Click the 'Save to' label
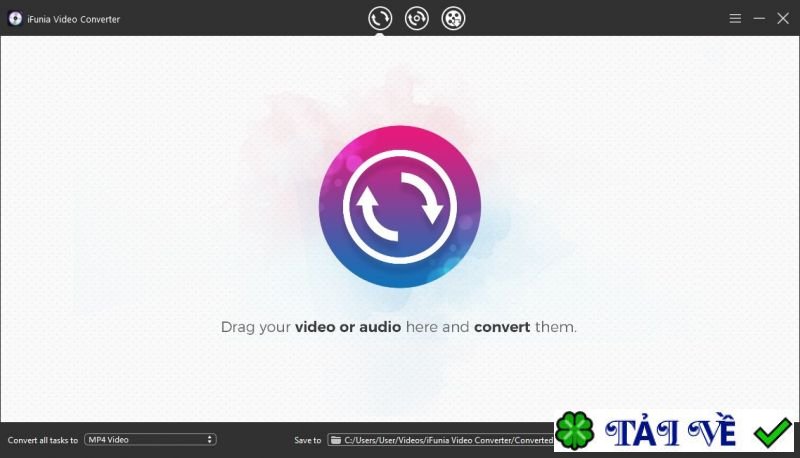 pyautogui.click(x=308, y=440)
